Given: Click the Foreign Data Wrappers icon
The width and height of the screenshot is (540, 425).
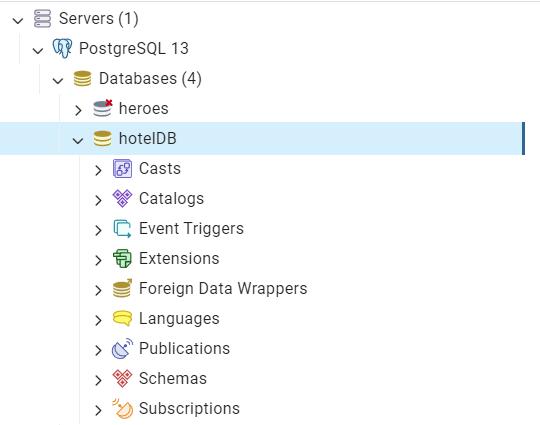Looking at the screenshot, I should click(122, 288).
